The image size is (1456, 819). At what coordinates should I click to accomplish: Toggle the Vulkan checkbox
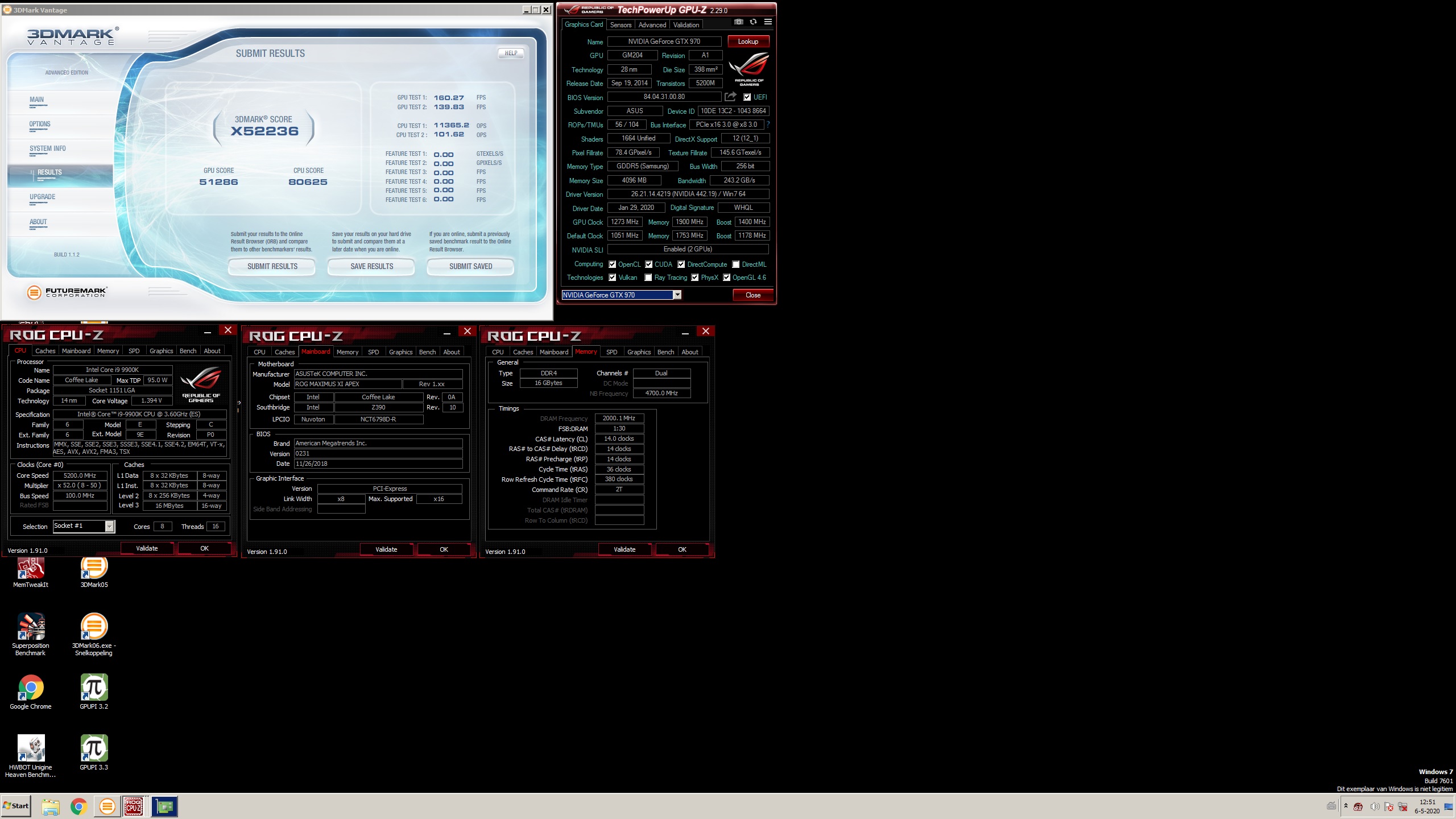pyautogui.click(x=612, y=278)
